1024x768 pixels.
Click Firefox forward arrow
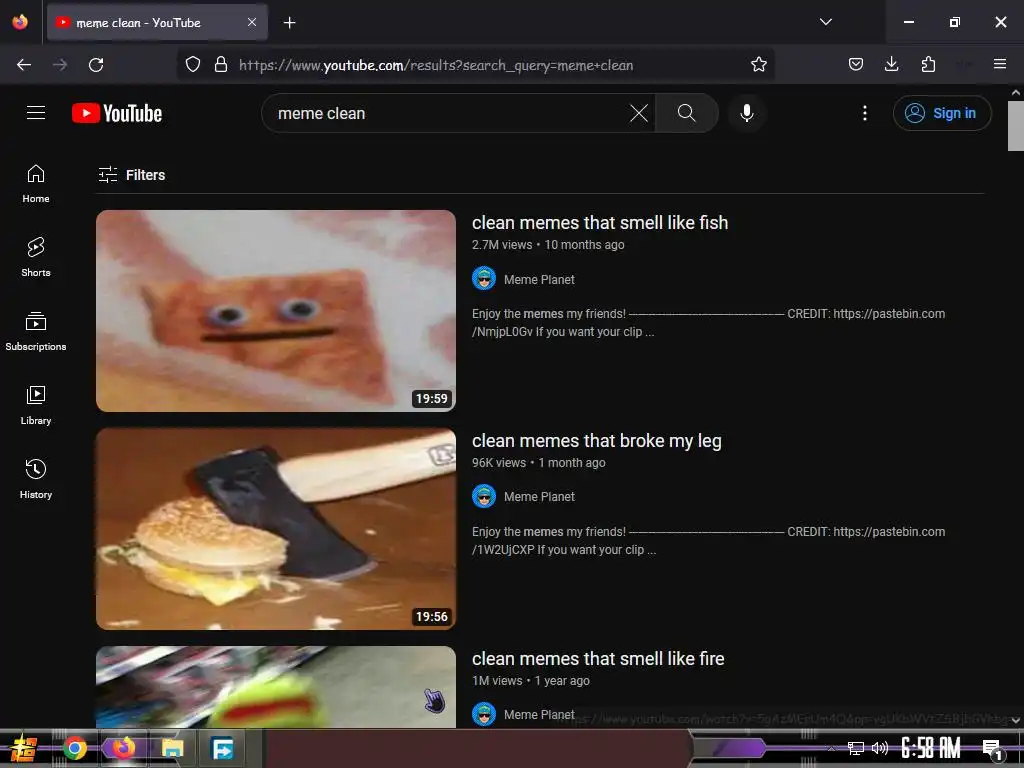[60, 65]
